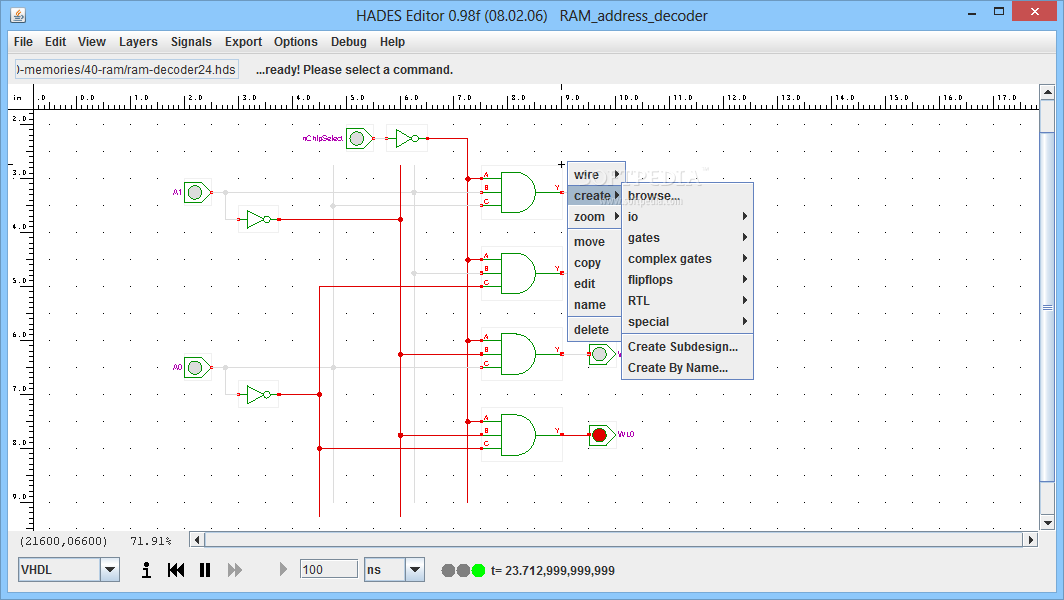Expand the io component submenu
1064x600 pixels.
687,217
